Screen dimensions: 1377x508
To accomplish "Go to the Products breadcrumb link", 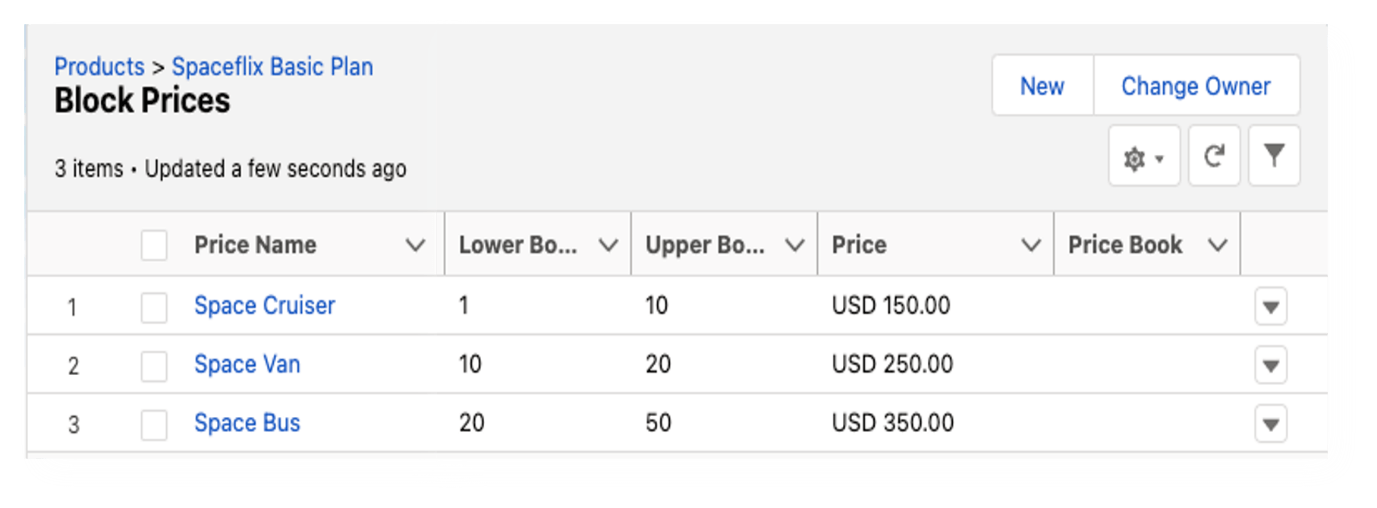I will pos(99,67).
